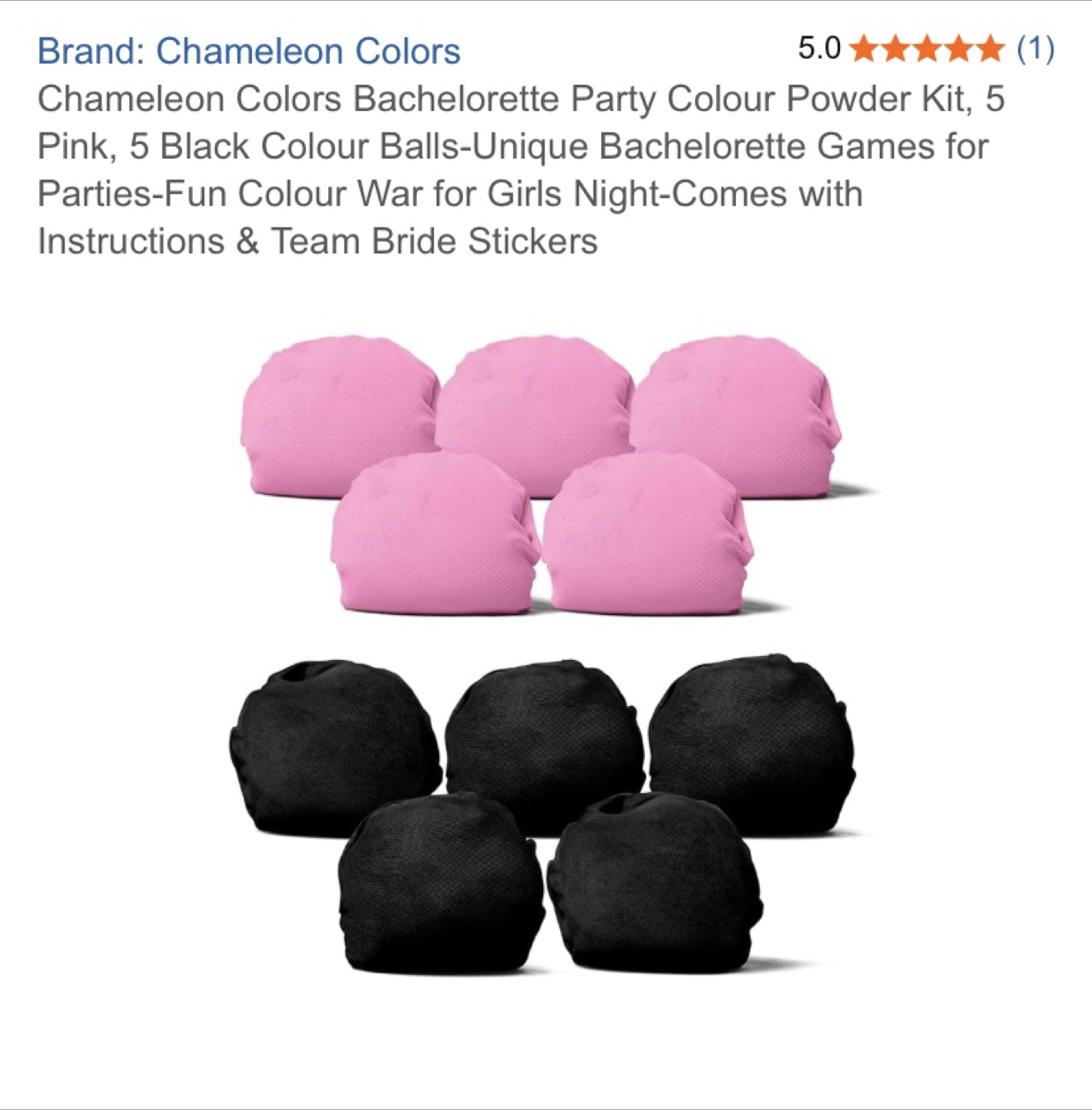Tap the bottom-right black colour ball
Screen dimensions: 1092x1110
(x=654, y=883)
